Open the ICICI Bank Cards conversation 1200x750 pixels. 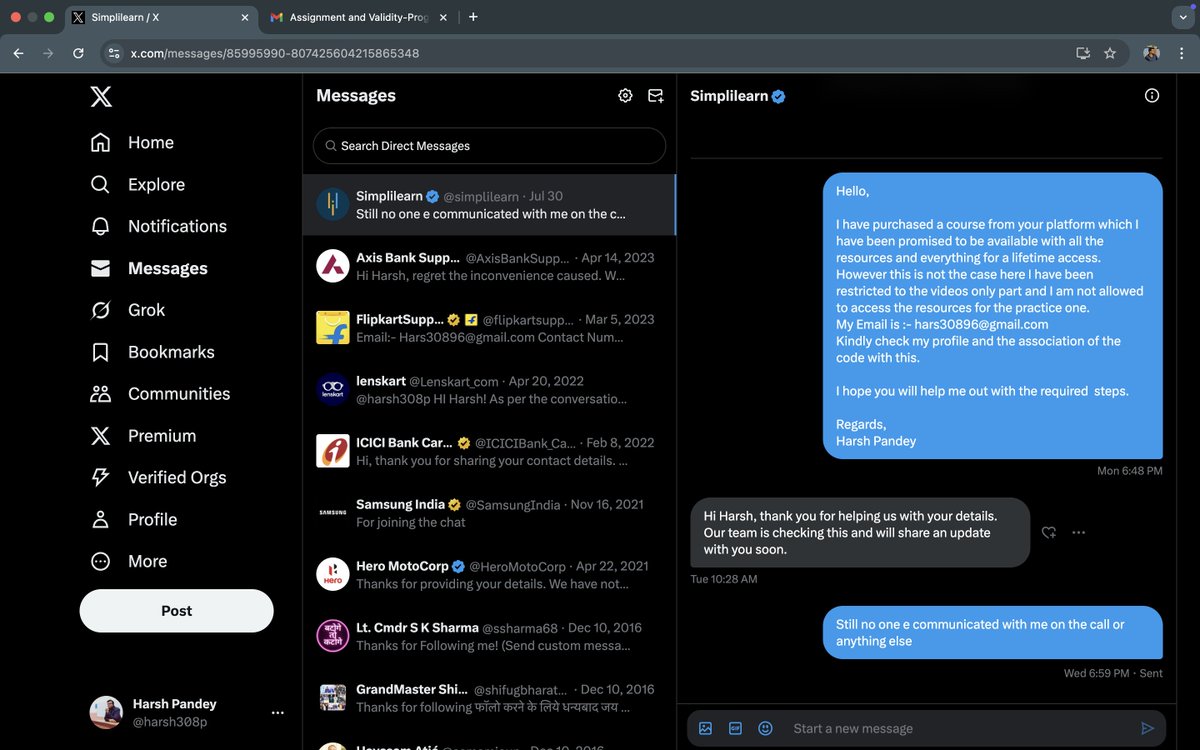click(x=489, y=452)
